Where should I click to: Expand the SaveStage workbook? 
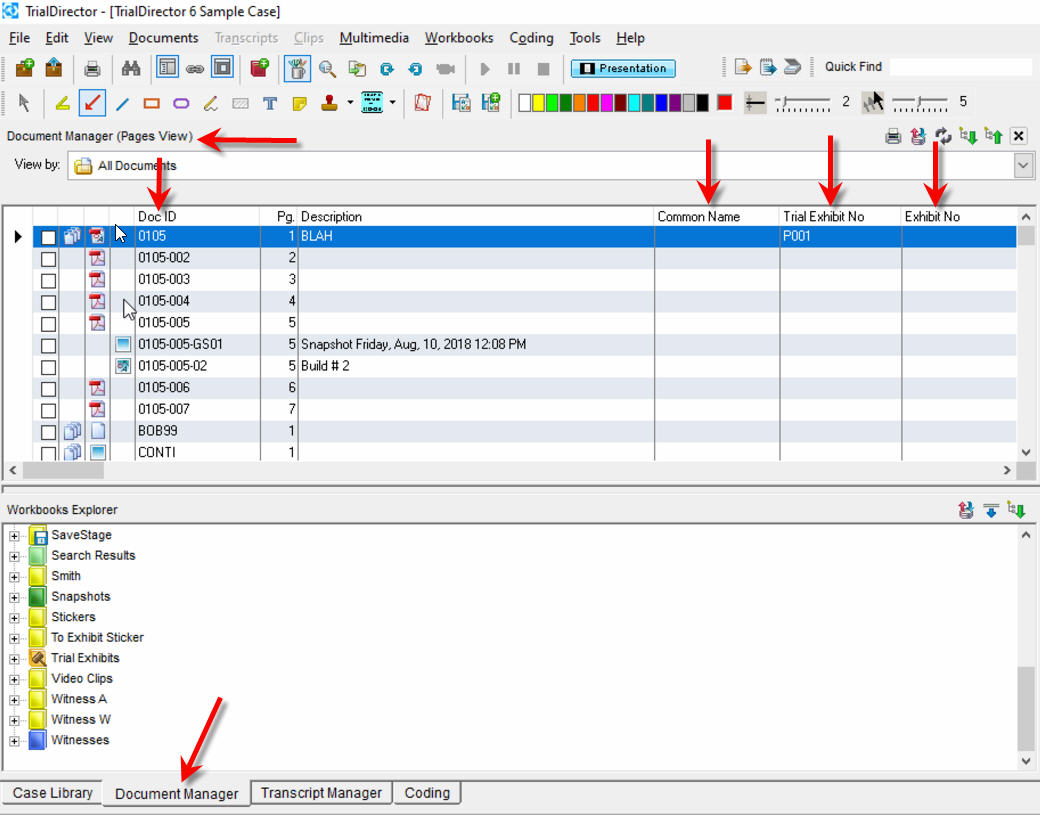(14, 536)
